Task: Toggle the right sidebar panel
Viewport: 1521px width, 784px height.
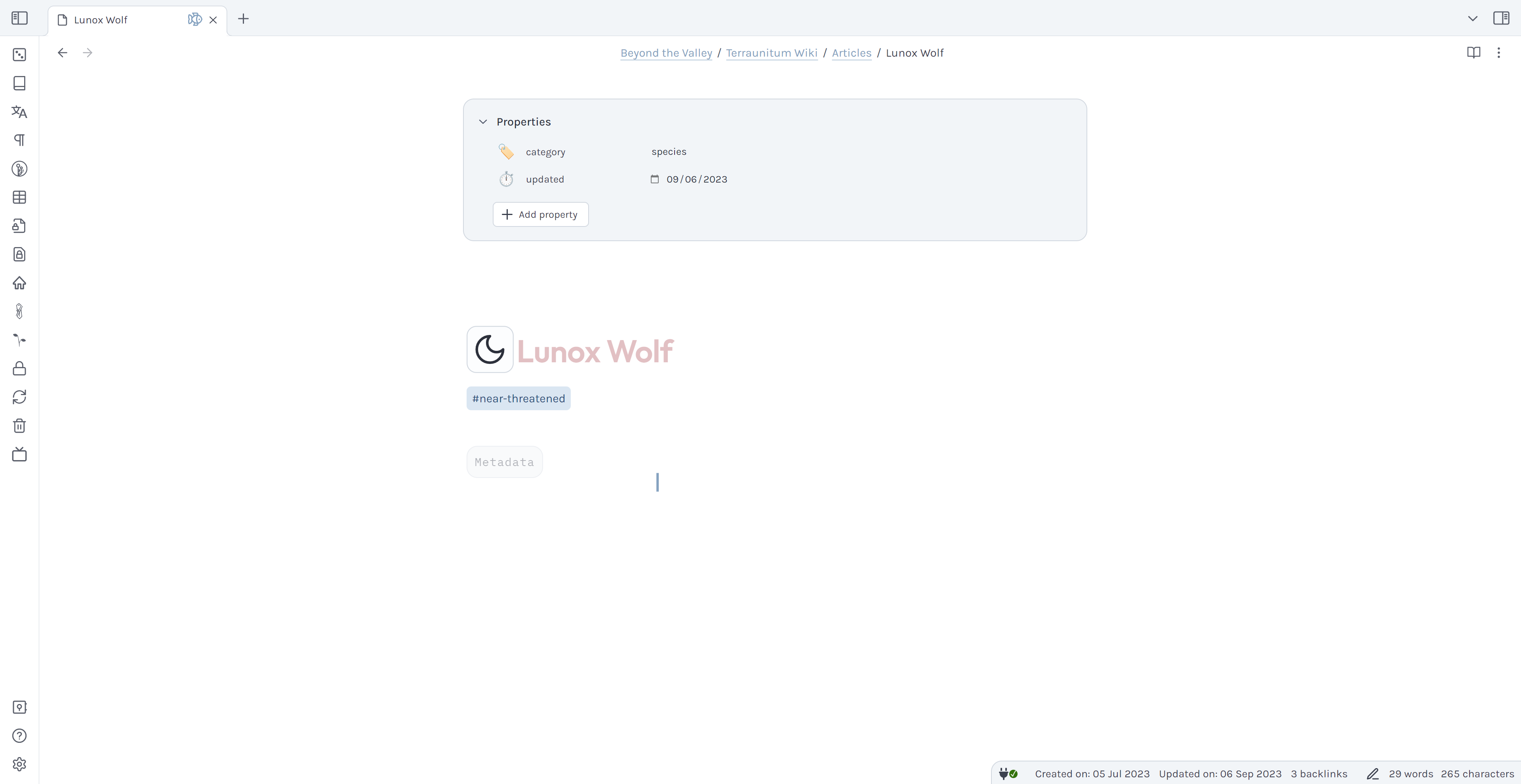Action: tap(1501, 18)
